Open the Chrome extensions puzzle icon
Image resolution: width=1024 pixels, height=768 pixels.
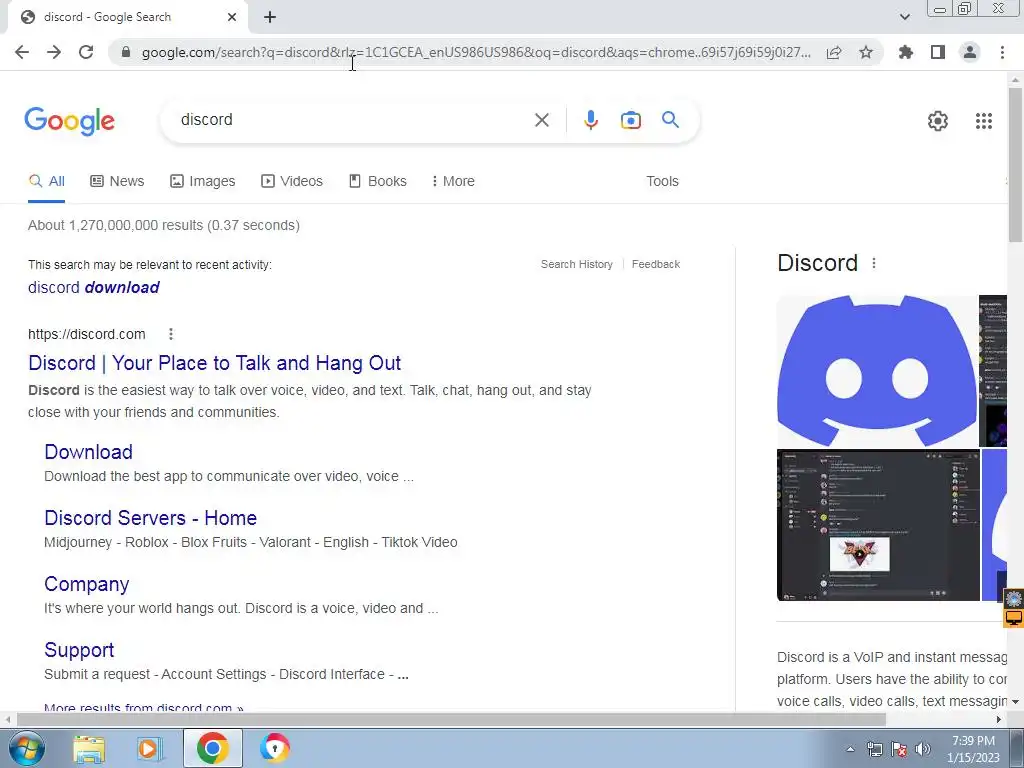906,52
